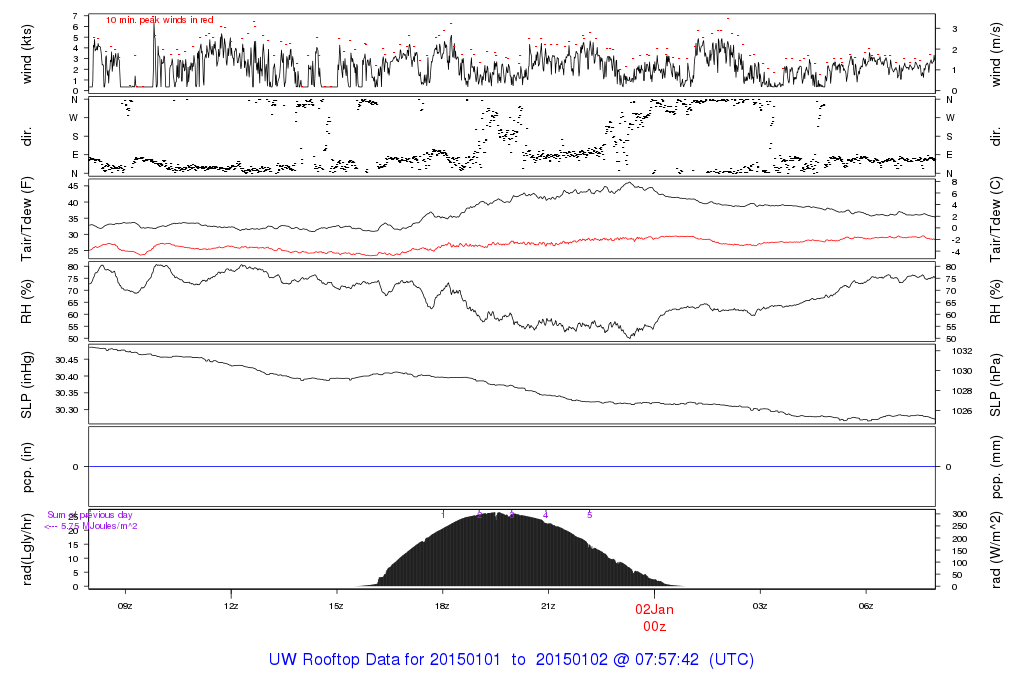Screen dimensions: 1024x700
Task: Select the '1030' hPa tick value
Action: [962, 371]
